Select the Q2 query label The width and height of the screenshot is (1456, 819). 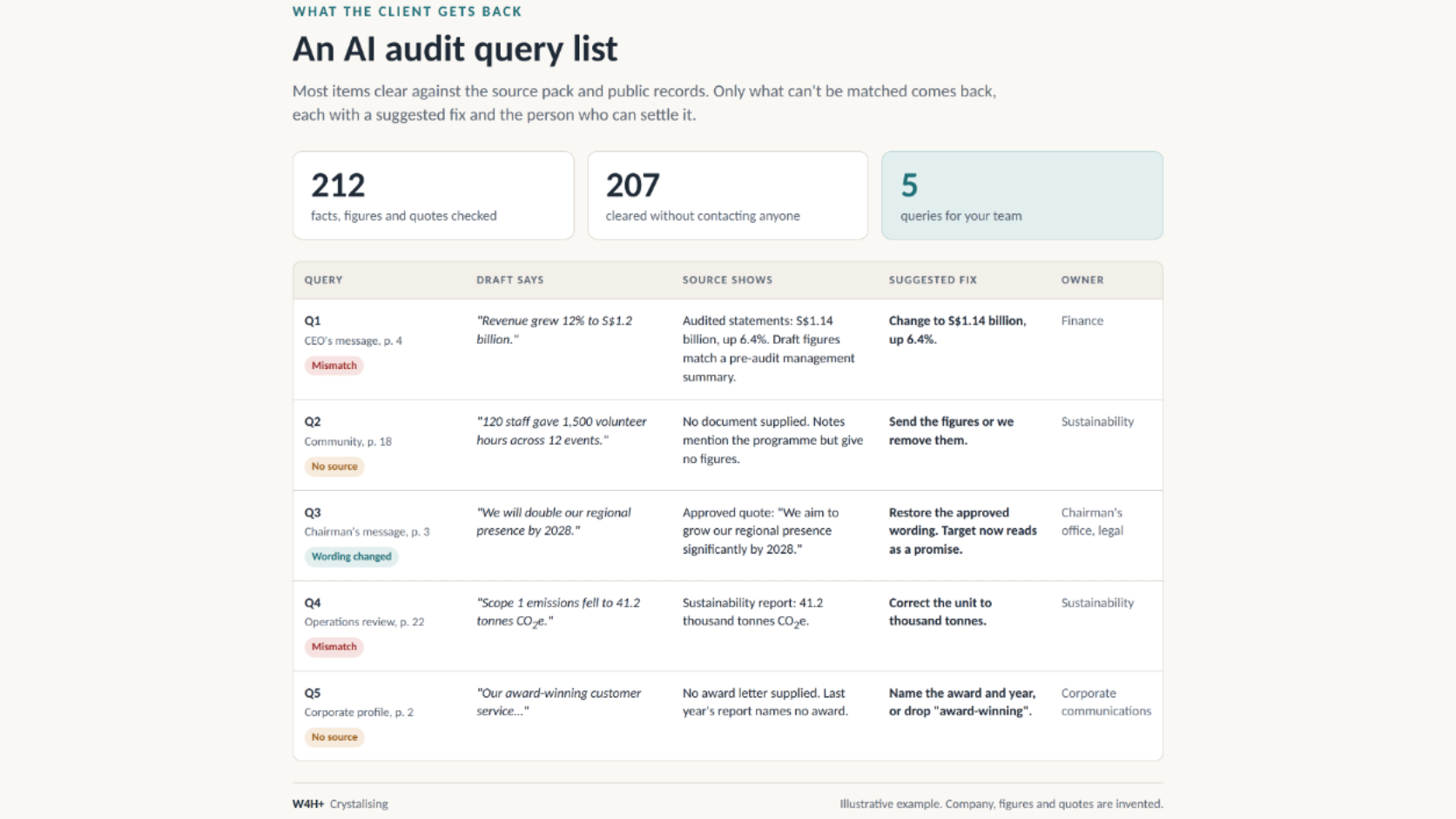click(x=313, y=421)
